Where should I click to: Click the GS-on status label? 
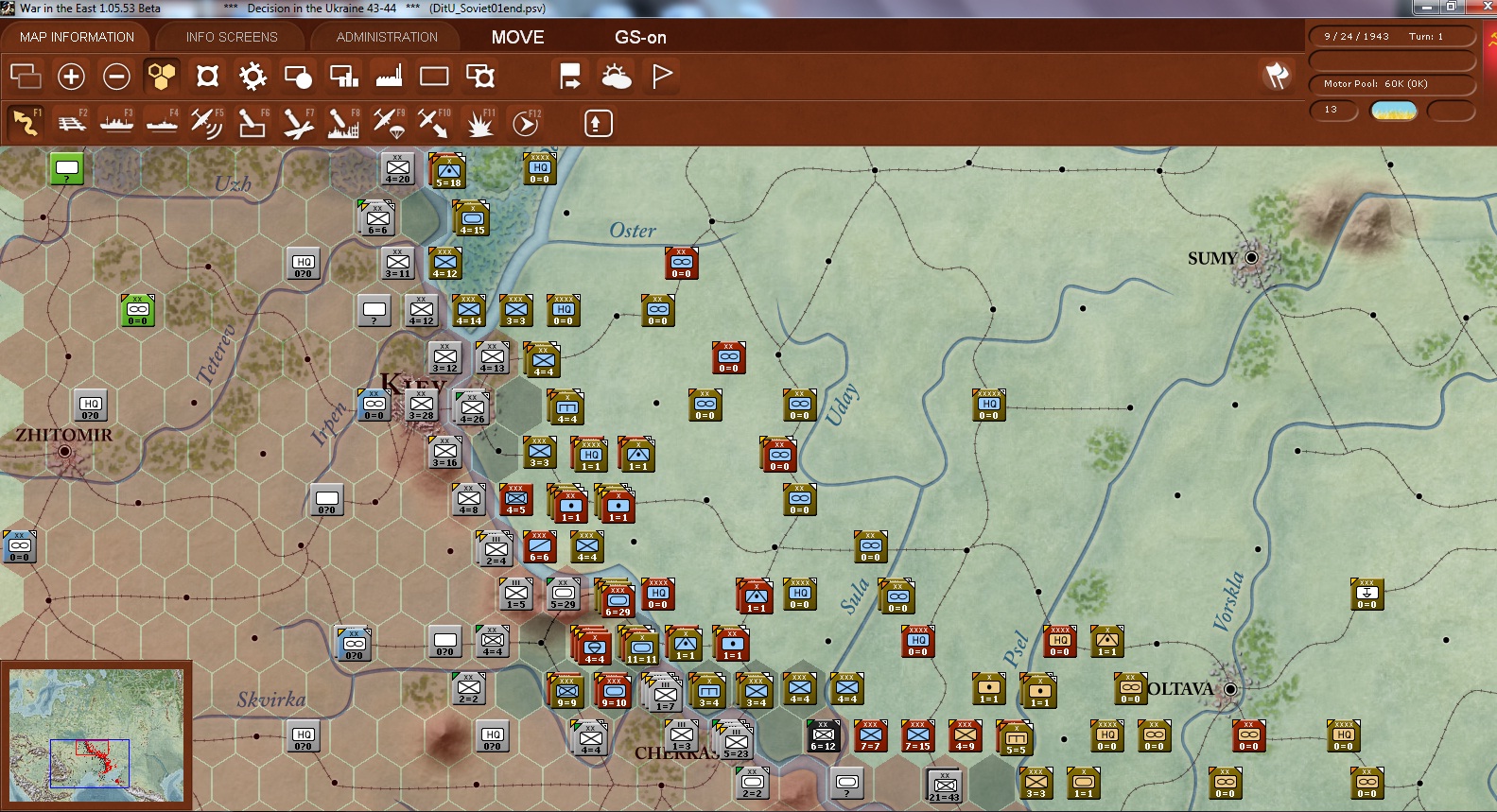coord(640,37)
